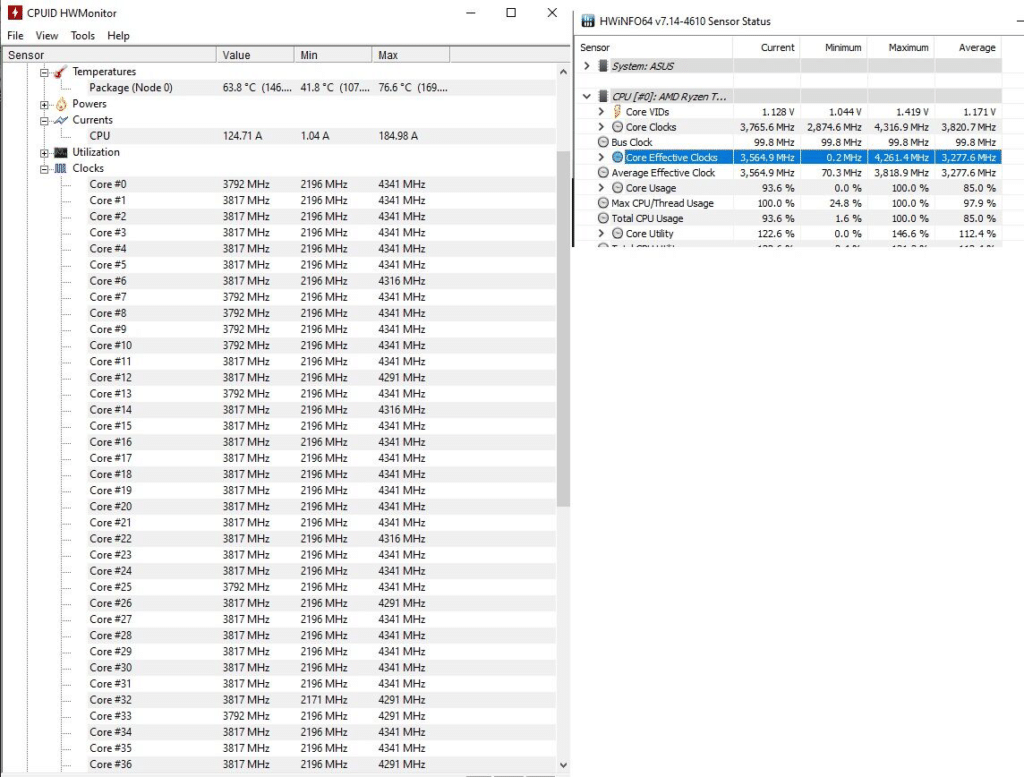Viewport: 1024px width, 777px height.
Task: Expand the Core Utility row
Action: [601, 234]
